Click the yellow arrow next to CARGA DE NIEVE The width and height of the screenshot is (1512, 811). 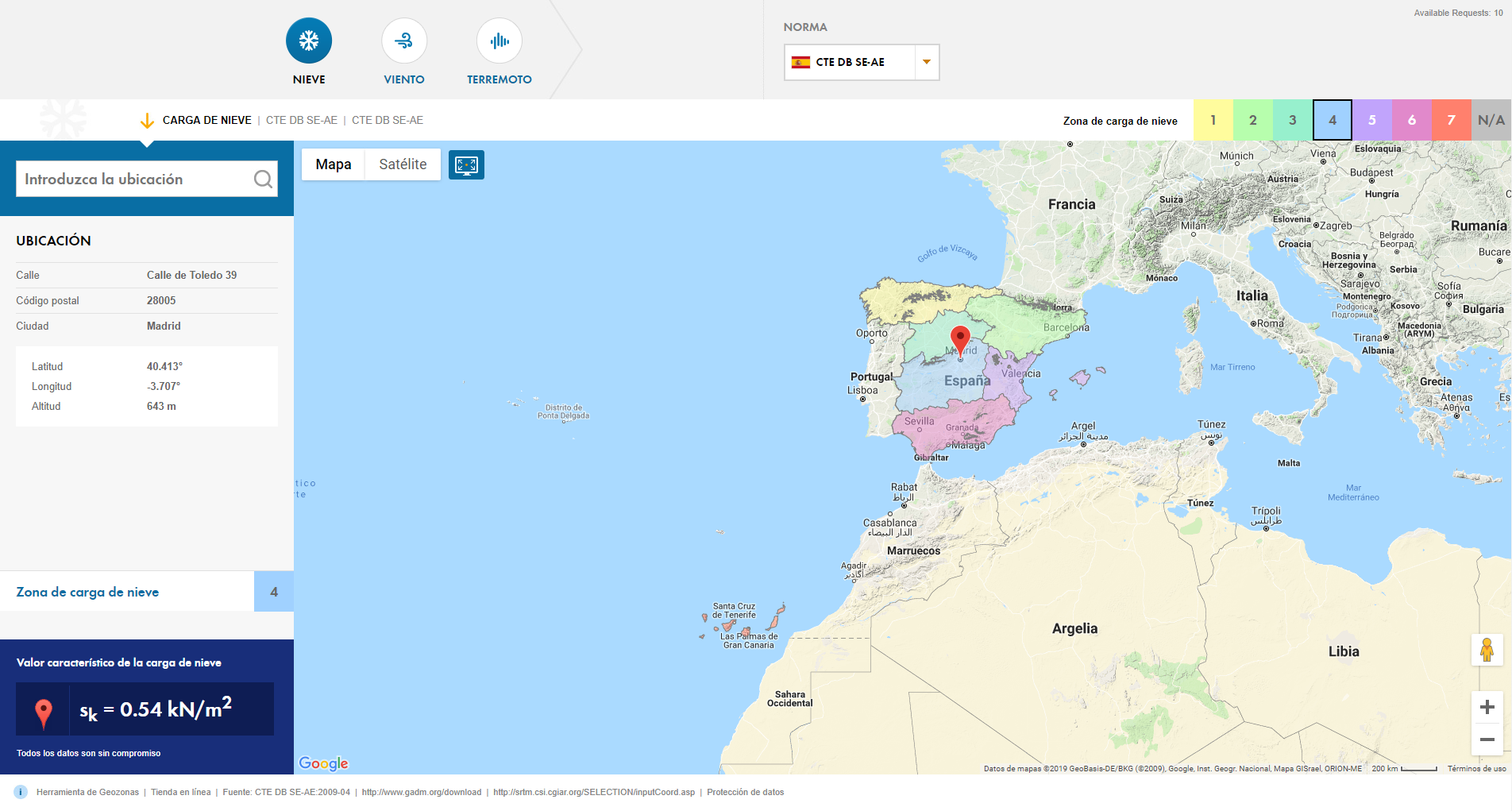tap(147, 120)
